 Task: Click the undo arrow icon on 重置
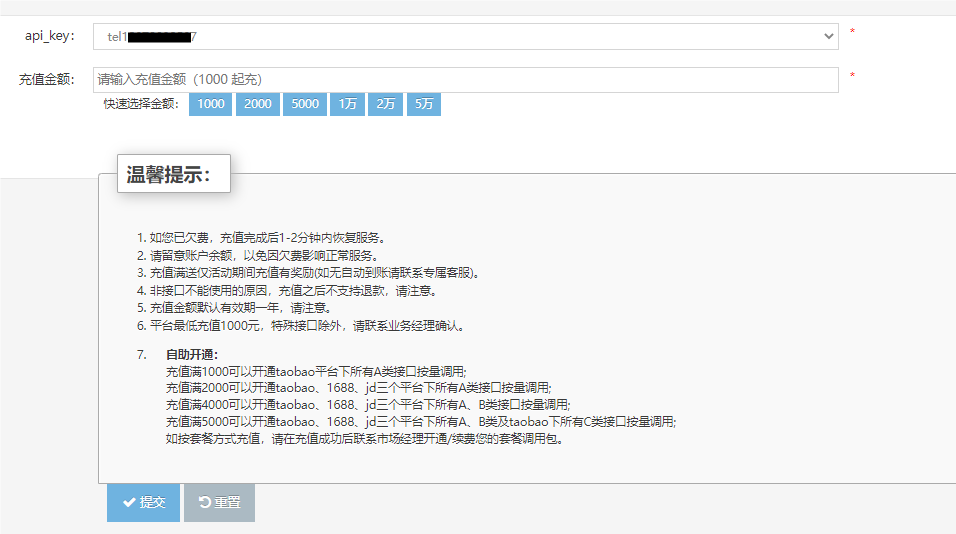(204, 503)
